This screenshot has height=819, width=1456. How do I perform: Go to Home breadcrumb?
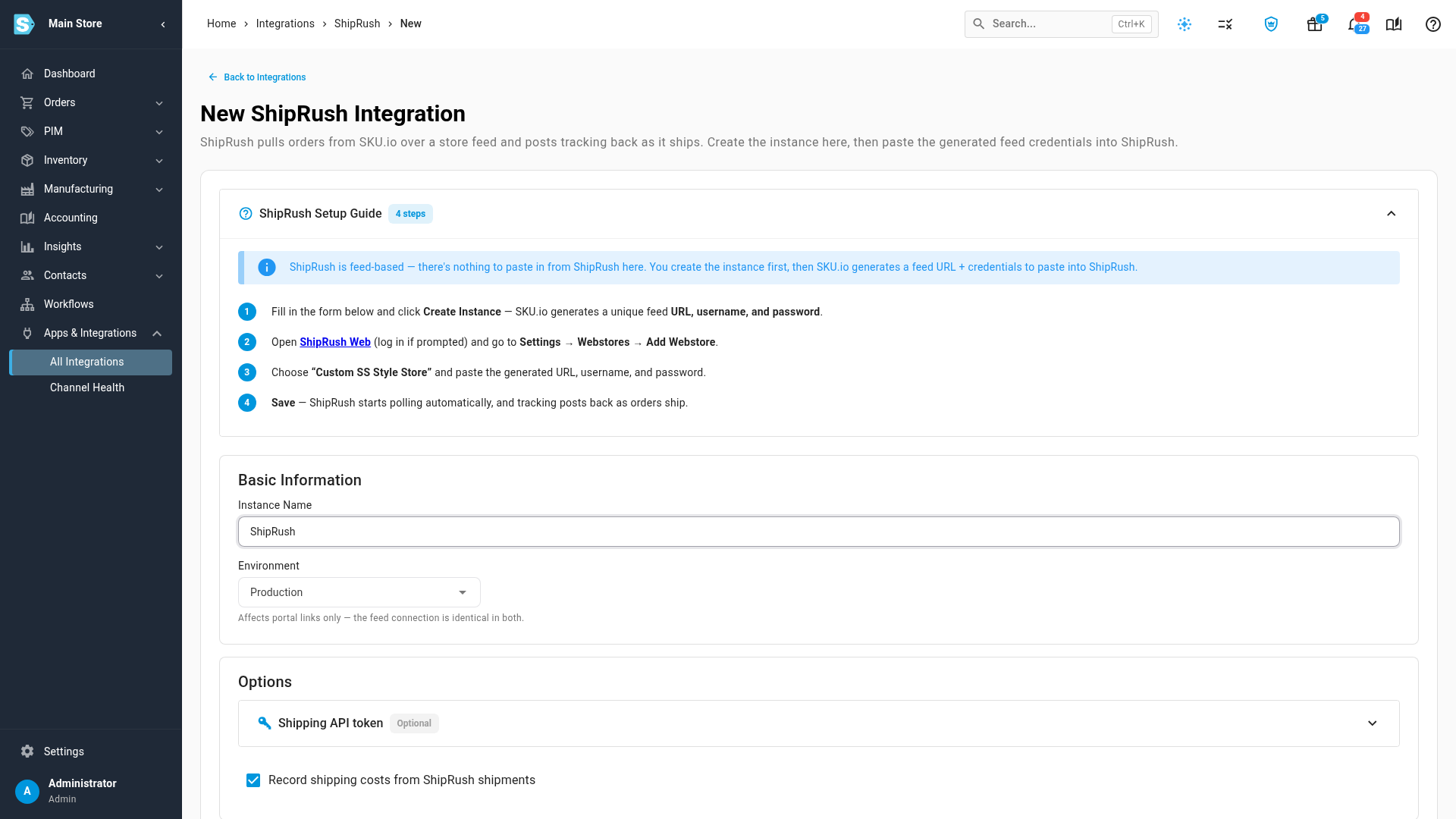coord(221,24)
